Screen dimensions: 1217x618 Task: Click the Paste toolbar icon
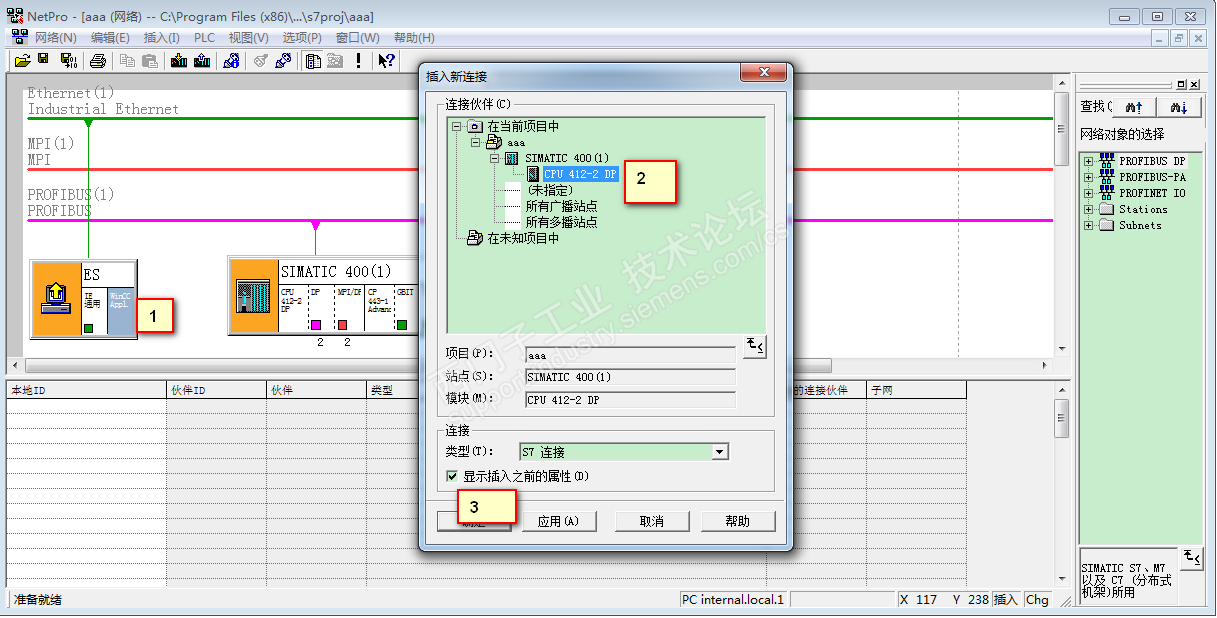pyautogui.click(x=150, y=61)
